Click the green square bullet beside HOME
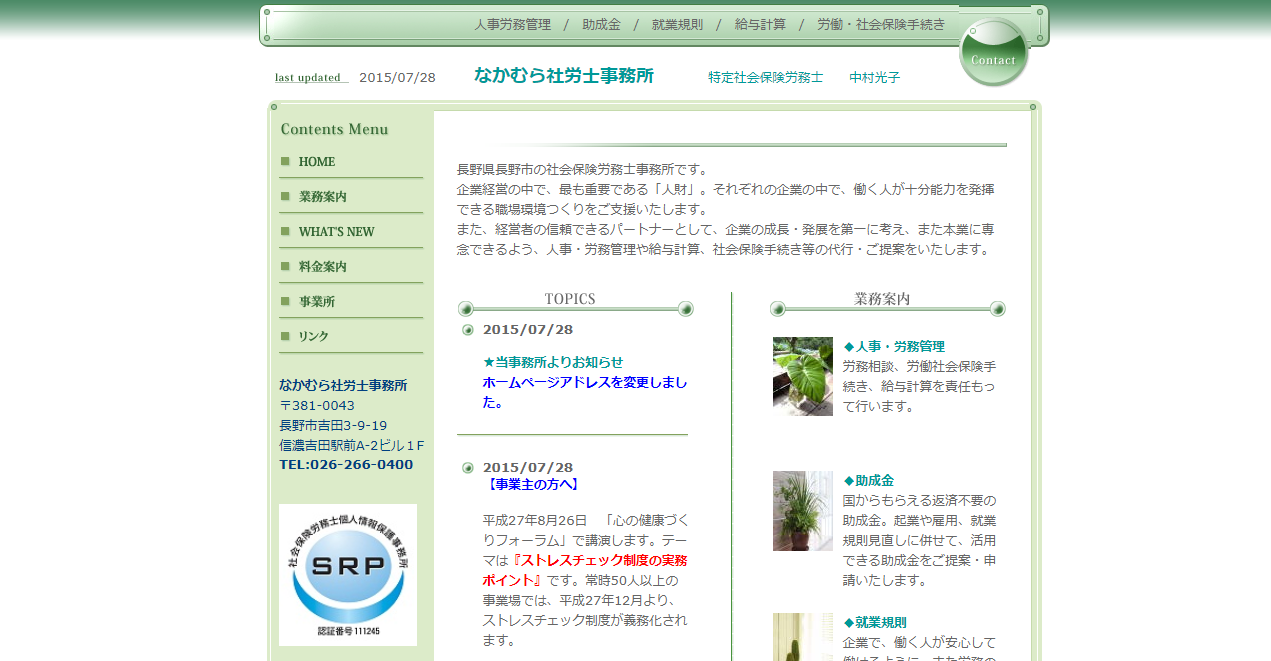The image size is (1271, 661). point(285,161)
